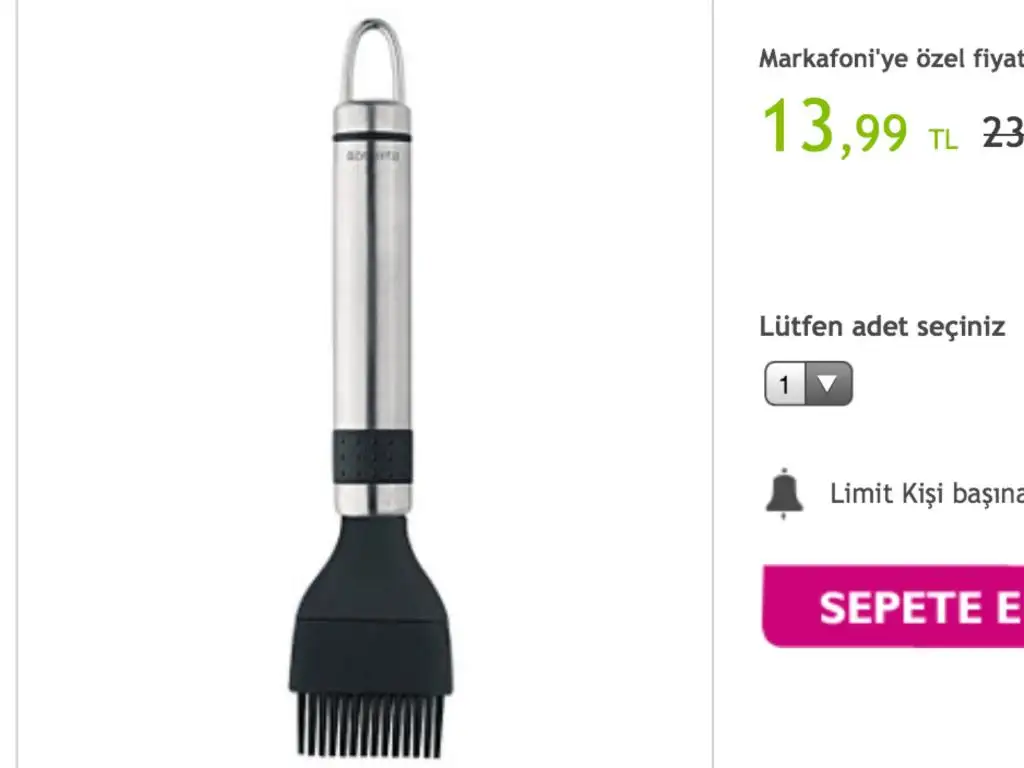Click the "Limit Kişi başına" text

(x=927, y=494)
